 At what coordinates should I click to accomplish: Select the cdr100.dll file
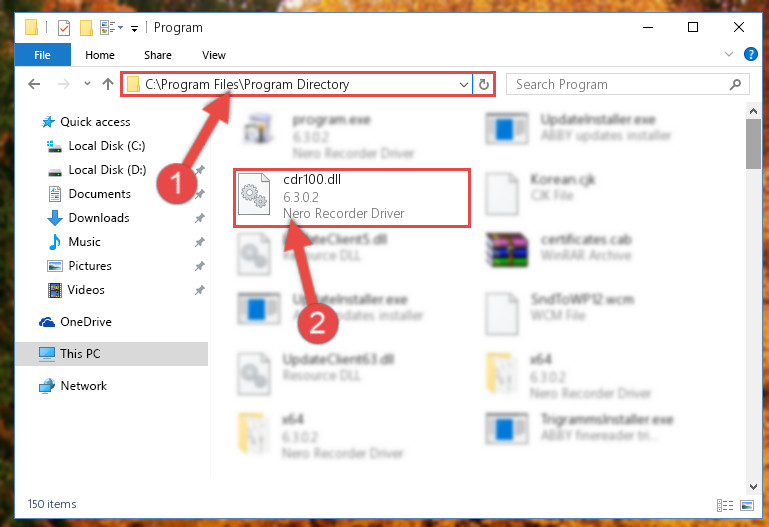tap(352, 198)
